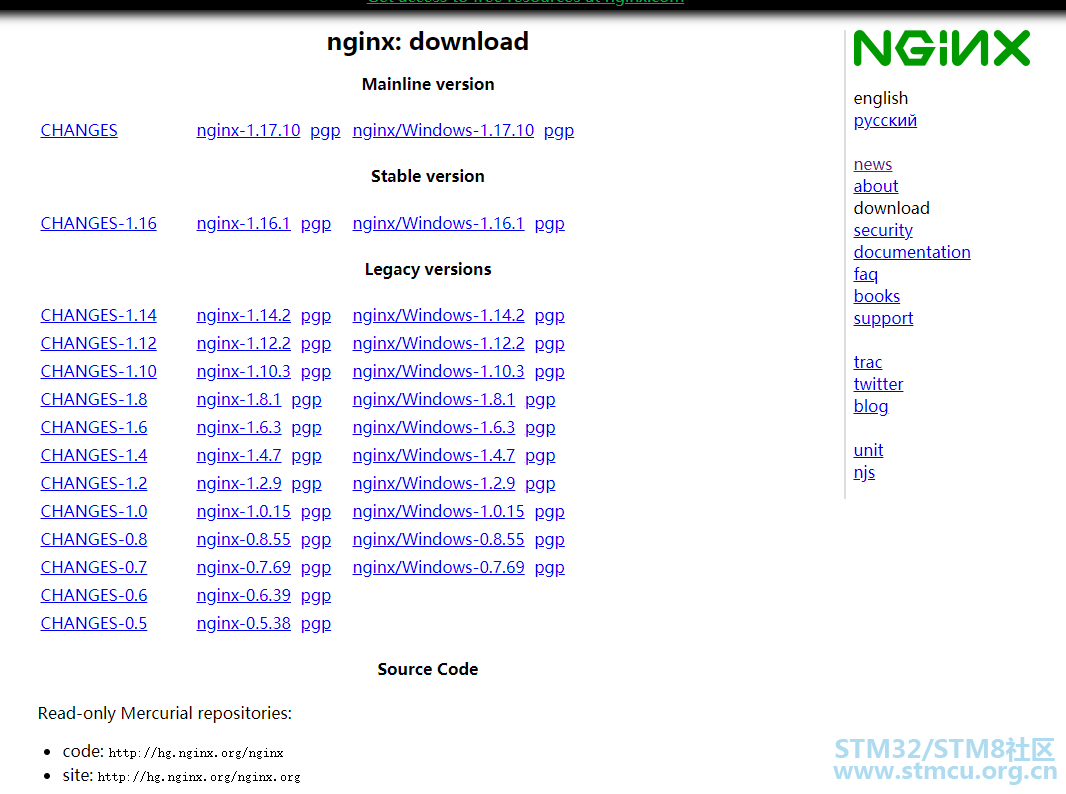
Task: Open CHANGES-1.10 link
Action: (99, 371)
